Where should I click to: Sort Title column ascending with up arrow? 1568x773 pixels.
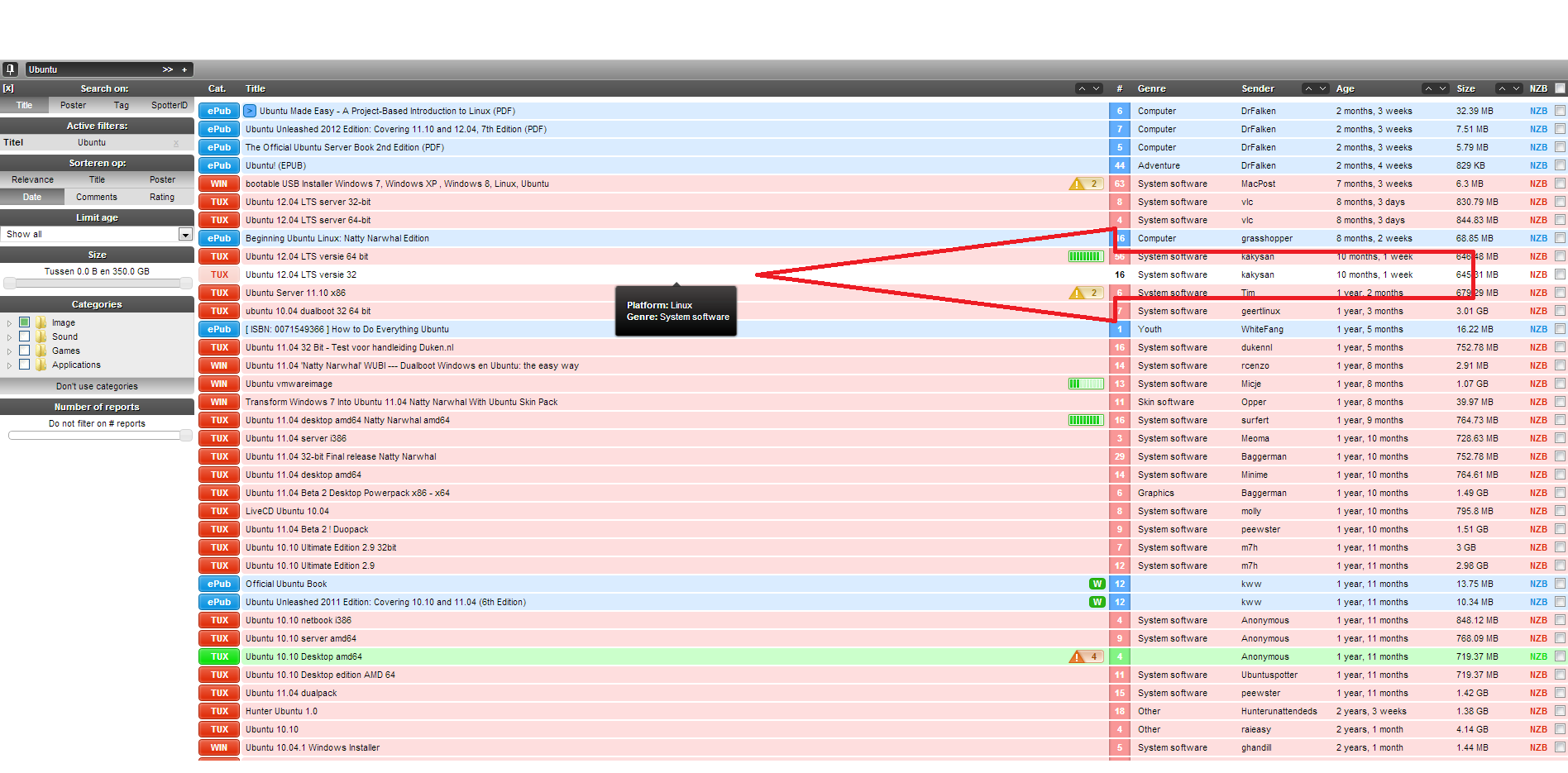[1082, 88]
